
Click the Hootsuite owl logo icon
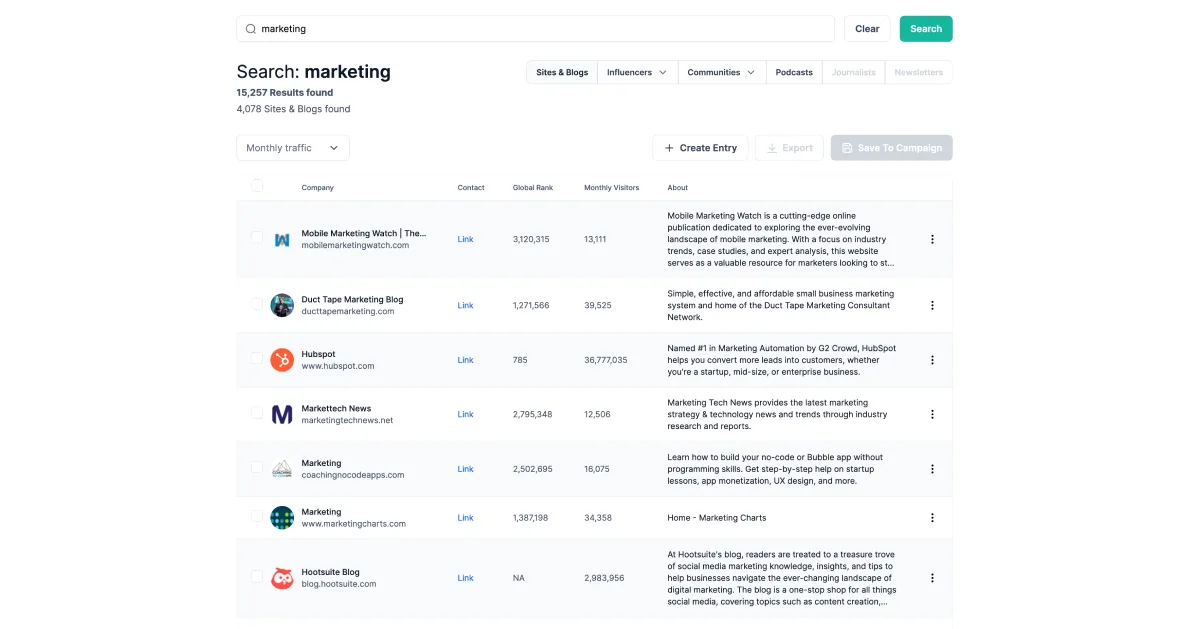tap(282, 578)
